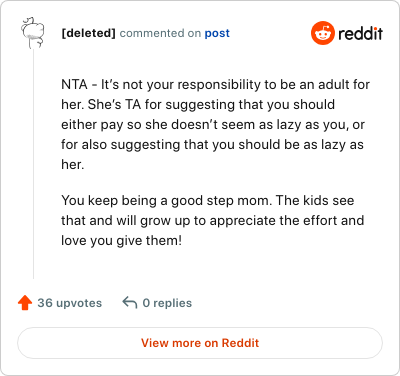Click the paragraph beginning "You keep being"
Screen dimensions: 400x376
(212, 220)
